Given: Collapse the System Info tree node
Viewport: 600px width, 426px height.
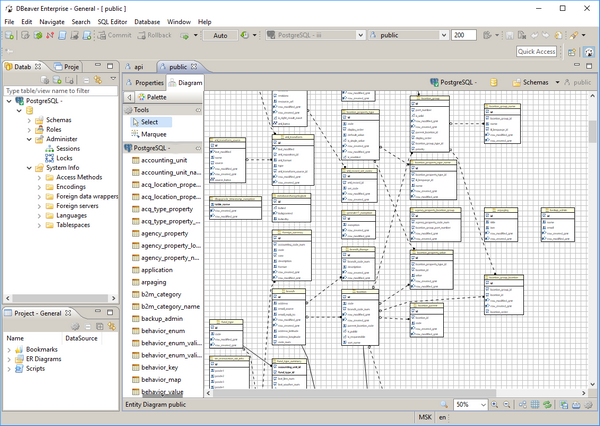Looking at the screenshot, I should coord(29,168).
